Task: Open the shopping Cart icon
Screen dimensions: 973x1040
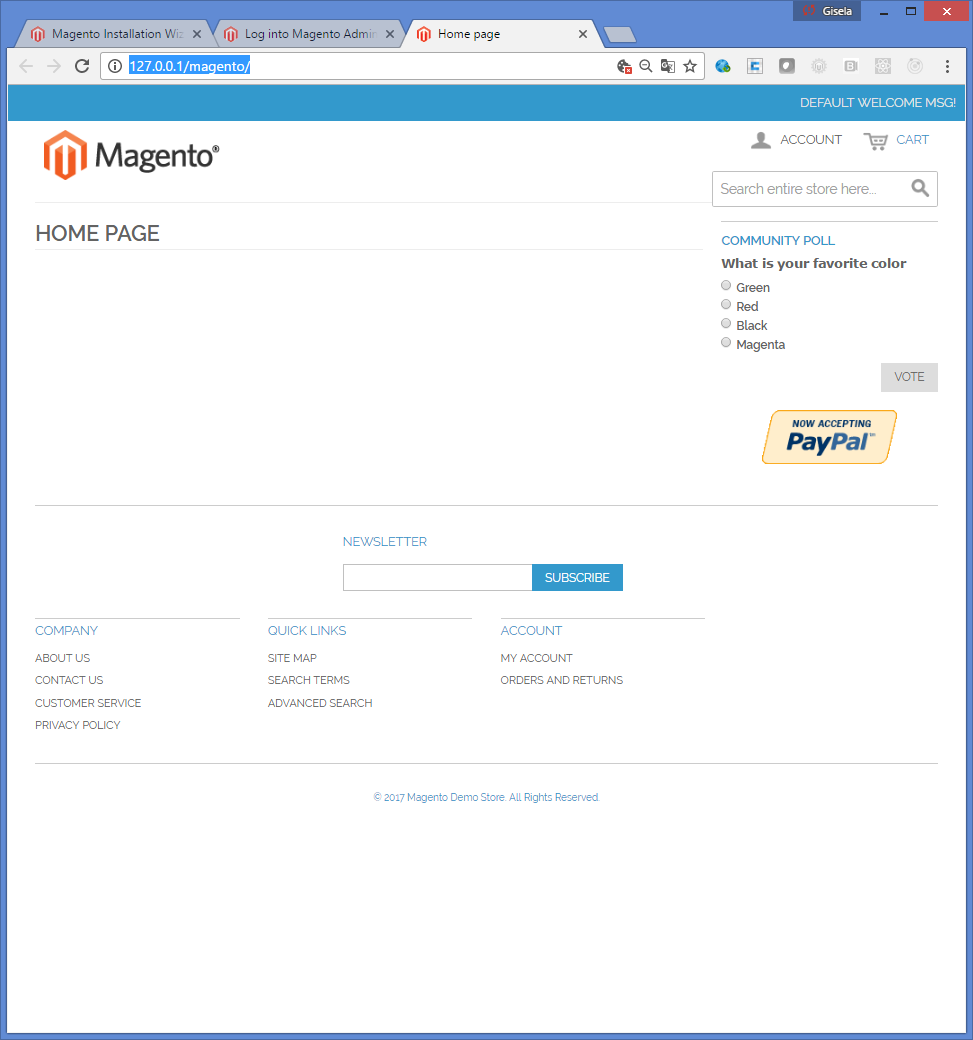Action: [x=876, y=141]
